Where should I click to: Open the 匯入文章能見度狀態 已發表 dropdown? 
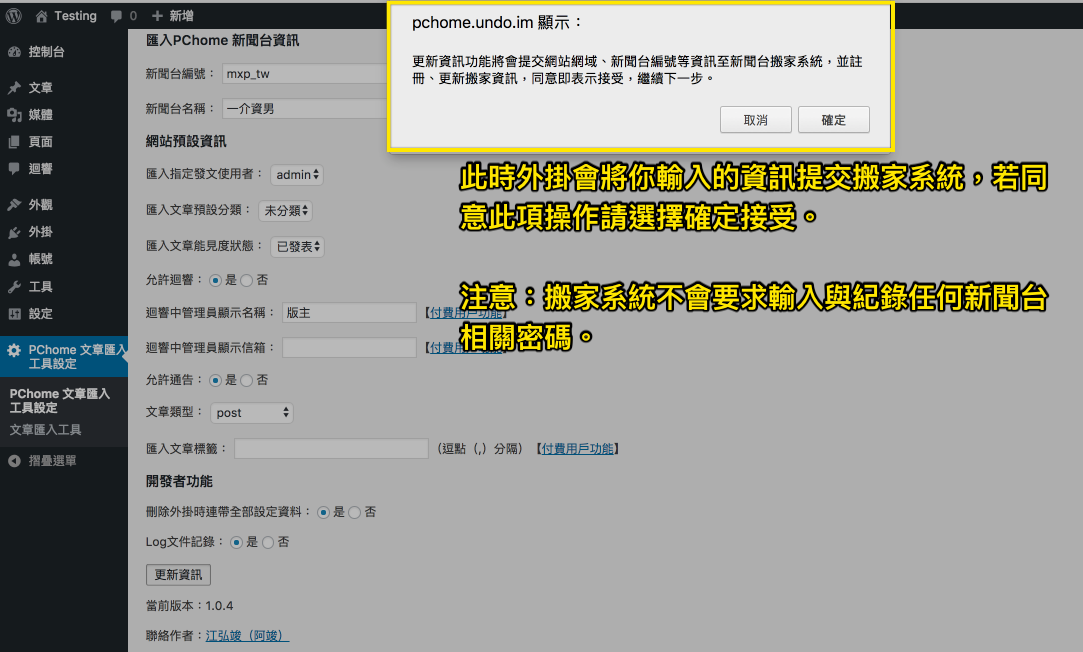[x=298, y=247]
